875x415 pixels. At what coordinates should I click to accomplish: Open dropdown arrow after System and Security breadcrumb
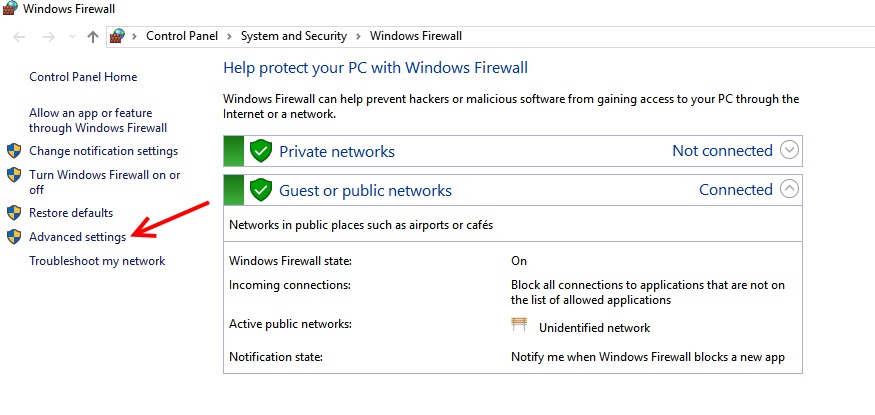click(x=359, y=36)
